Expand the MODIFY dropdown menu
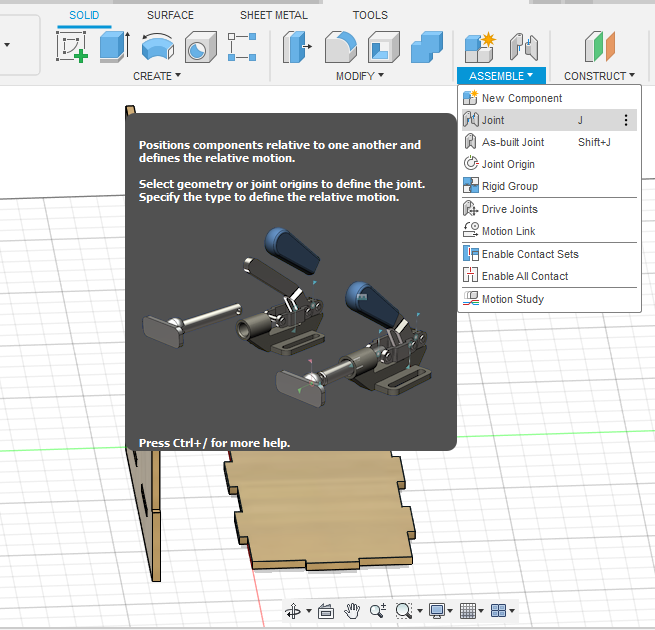 click(x=360, y=76)
